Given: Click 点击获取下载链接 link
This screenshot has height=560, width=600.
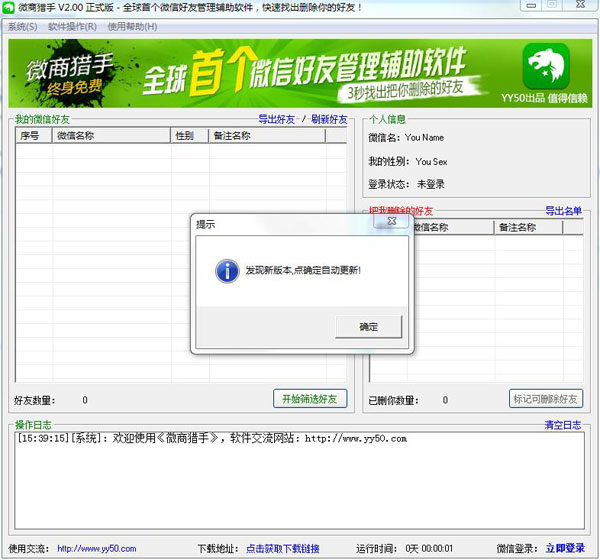Looking at the screenshot, I should (x=283, y=549).
